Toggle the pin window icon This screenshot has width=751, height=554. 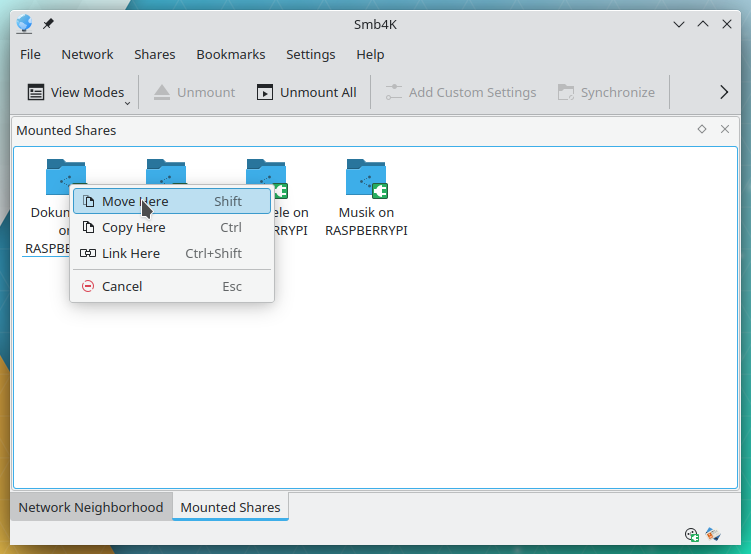(48, 24)
